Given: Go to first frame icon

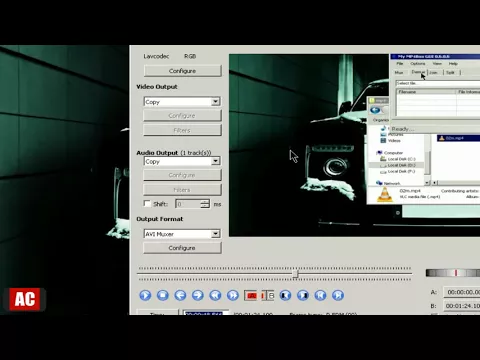Looking at the screenshot, I should pyautogui.click(x=320, y=295).
